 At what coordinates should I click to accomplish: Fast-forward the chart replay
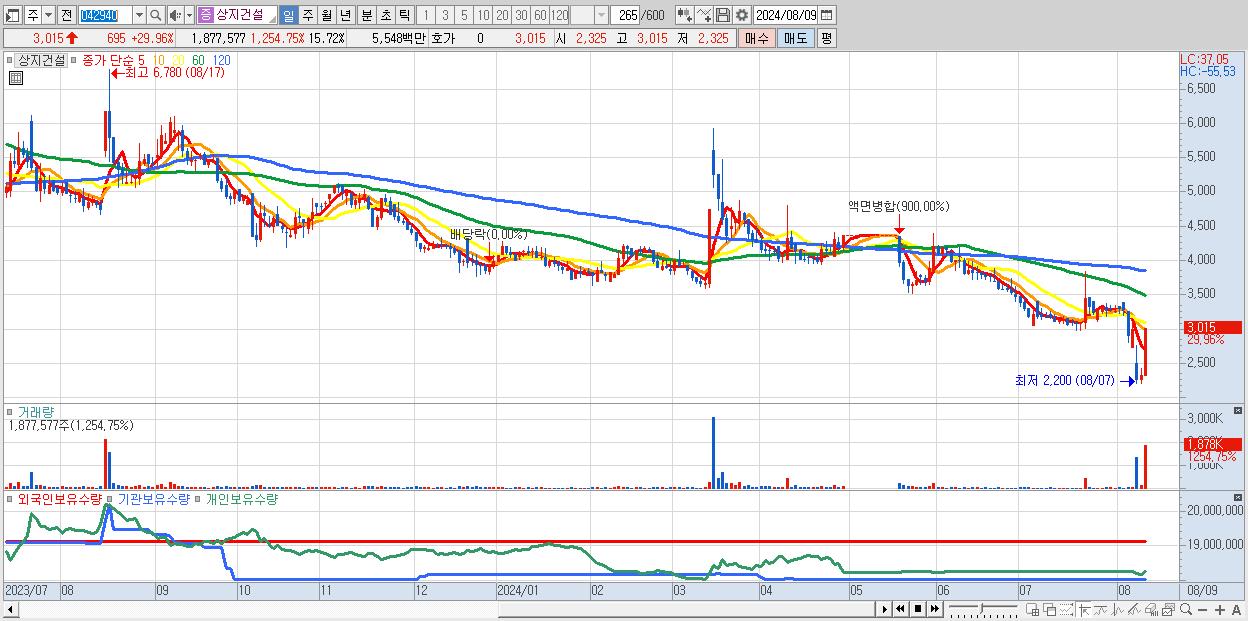click(935, 609)
